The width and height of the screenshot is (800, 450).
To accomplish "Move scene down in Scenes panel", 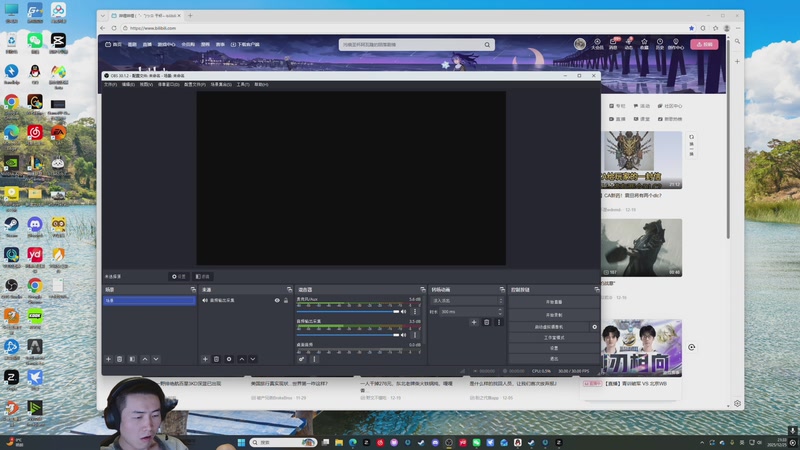I will point(156,359).
